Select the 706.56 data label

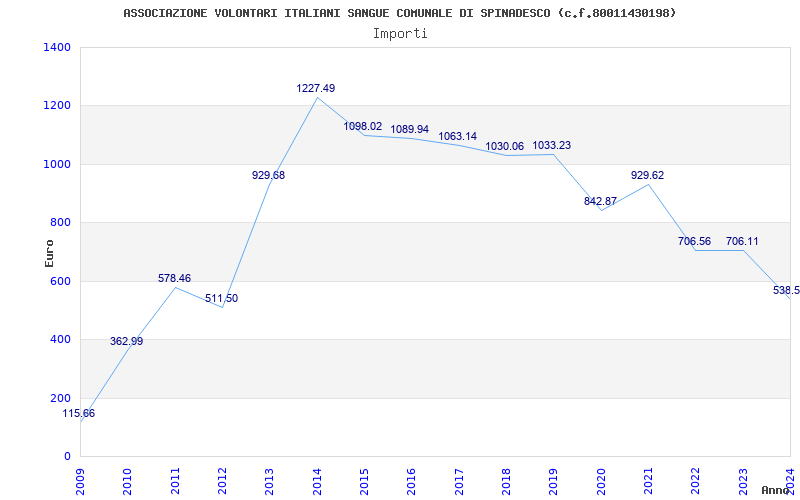click(694, 241)
